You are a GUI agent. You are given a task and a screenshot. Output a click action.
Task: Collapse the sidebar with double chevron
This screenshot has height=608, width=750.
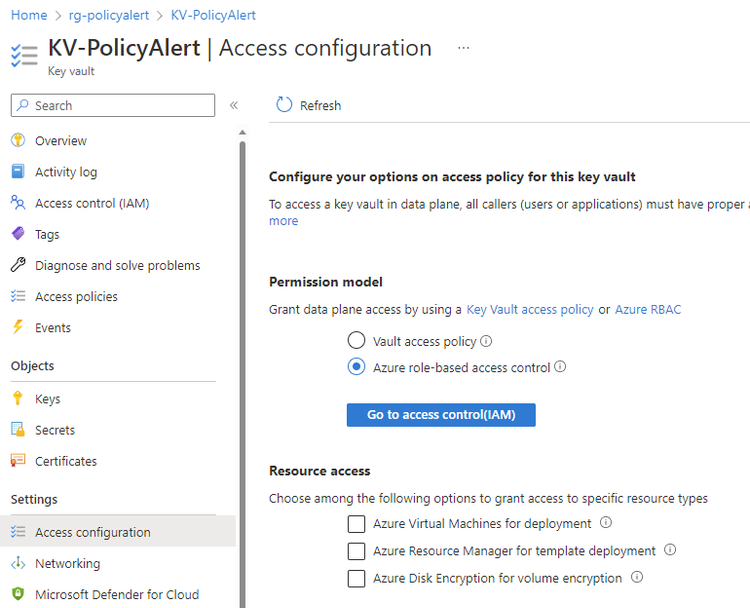click(233, 105)
